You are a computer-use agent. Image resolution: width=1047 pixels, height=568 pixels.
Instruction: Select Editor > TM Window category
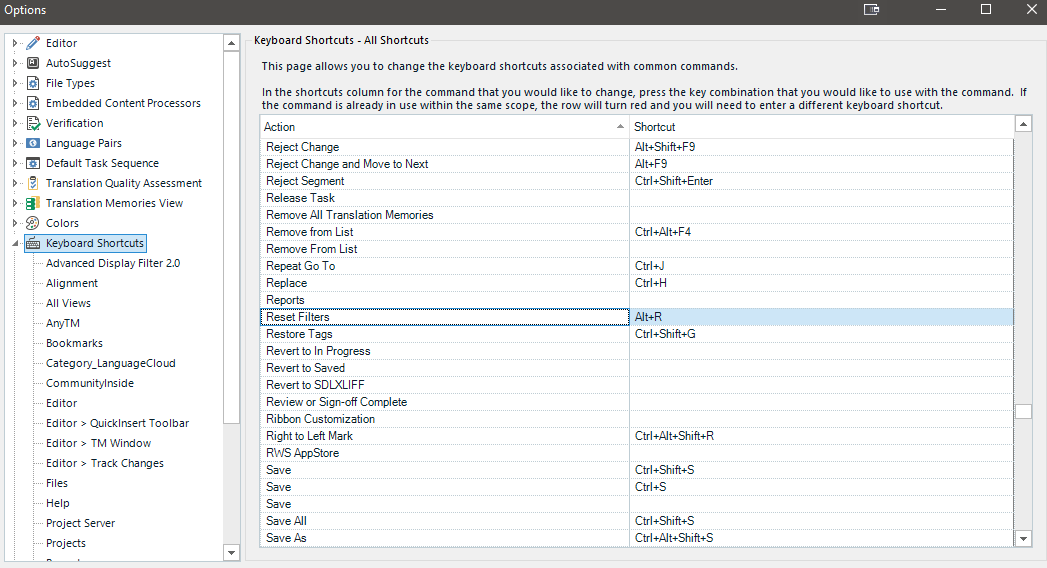tap(98, 443)
